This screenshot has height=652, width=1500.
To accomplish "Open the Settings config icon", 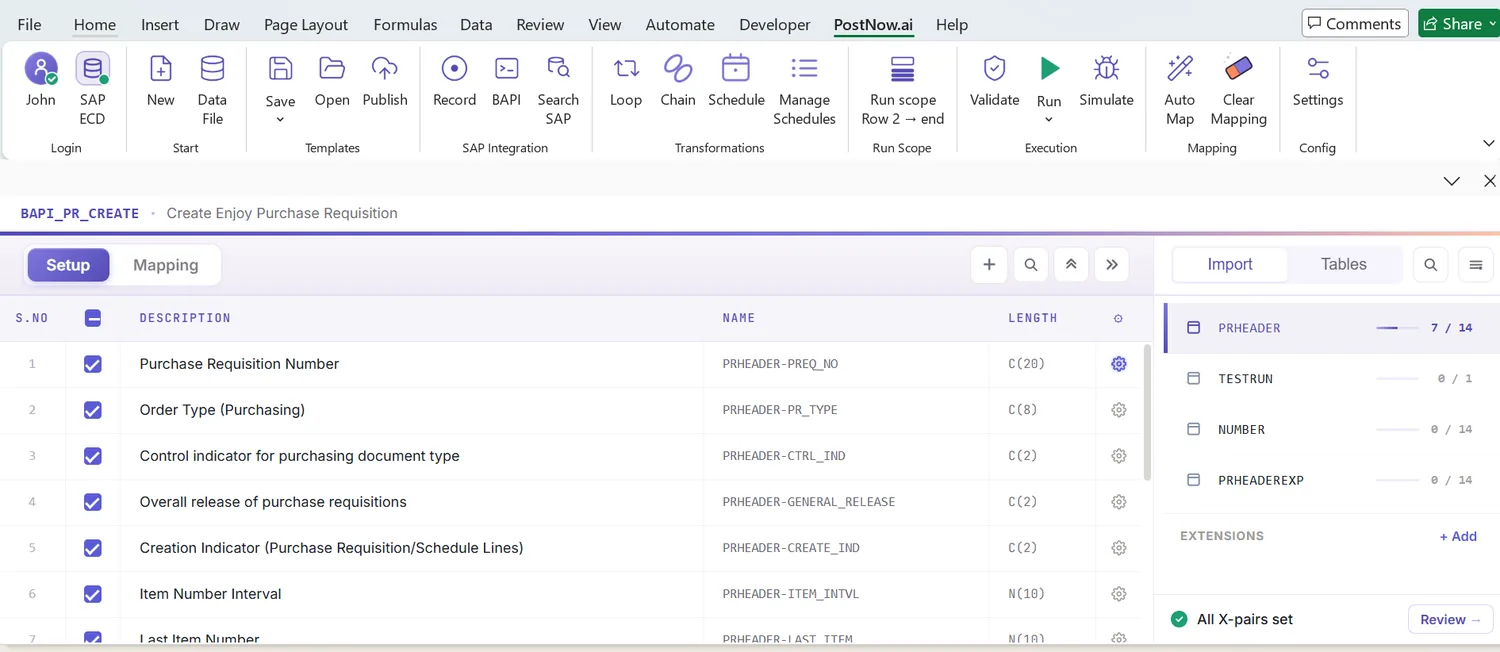I will pyautogui.click(x=1318, y=69).
